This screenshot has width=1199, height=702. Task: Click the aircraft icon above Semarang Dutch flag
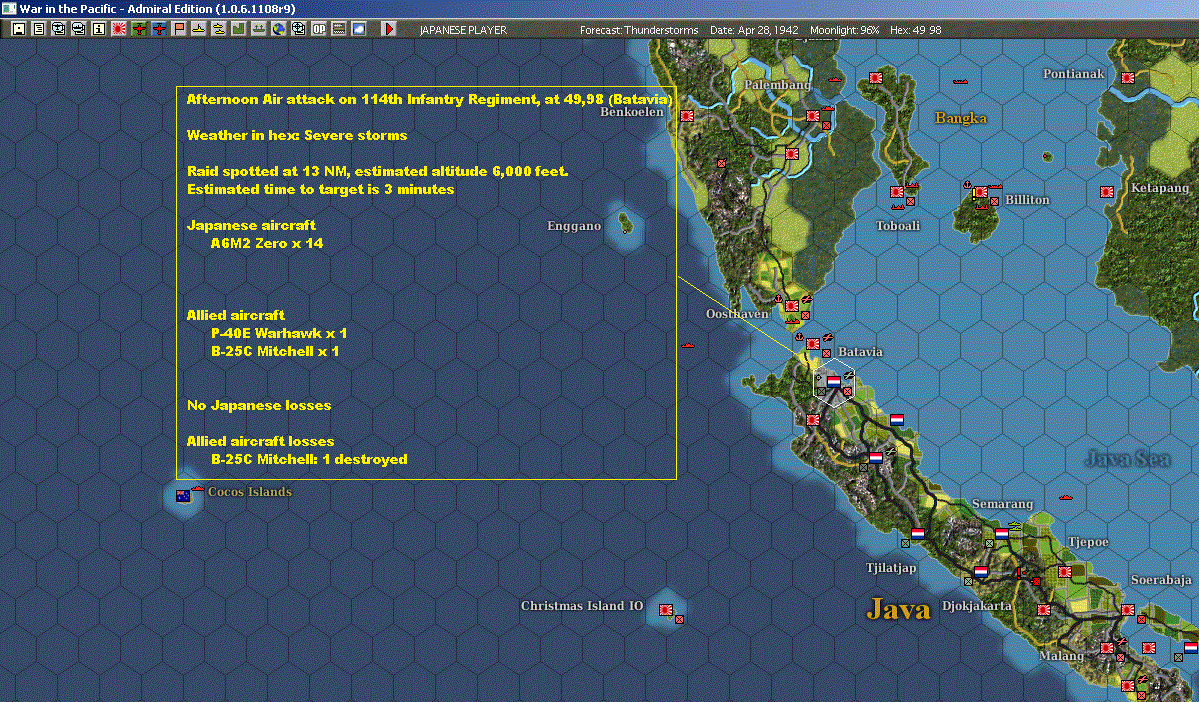point(1015,526)
